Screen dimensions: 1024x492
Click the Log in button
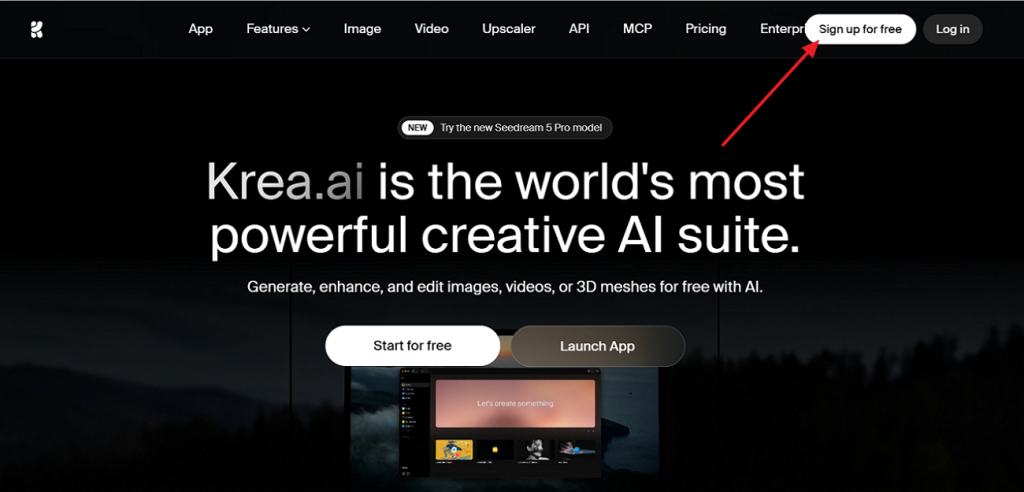[953, 29]
